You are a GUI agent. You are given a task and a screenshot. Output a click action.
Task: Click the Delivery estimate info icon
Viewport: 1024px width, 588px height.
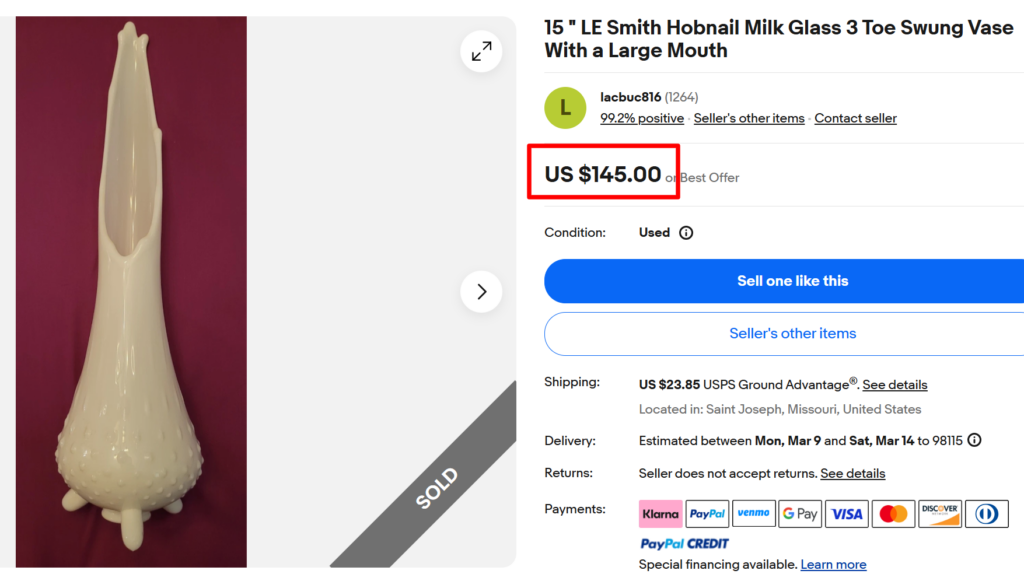click(974, 440)
